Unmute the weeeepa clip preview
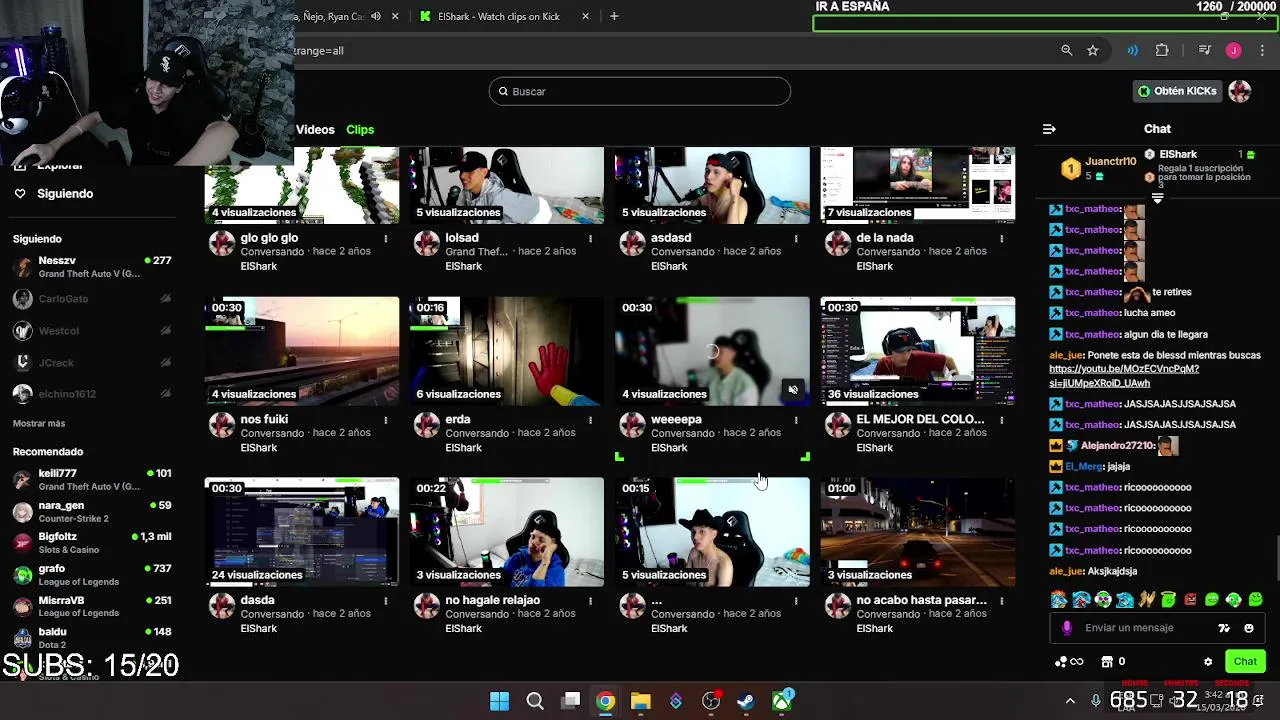1280x720 pixels. click(793, 390)
